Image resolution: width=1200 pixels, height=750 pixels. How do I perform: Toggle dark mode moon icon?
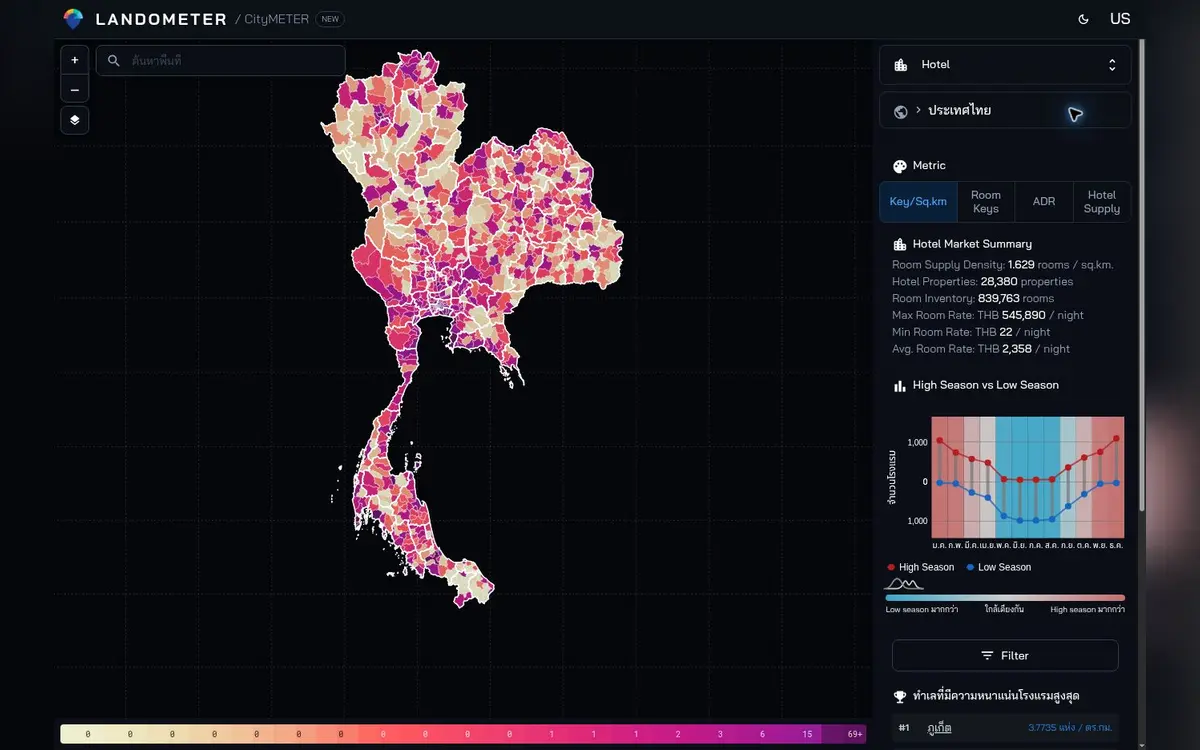pyautogui.click(x=1084, y=19)
